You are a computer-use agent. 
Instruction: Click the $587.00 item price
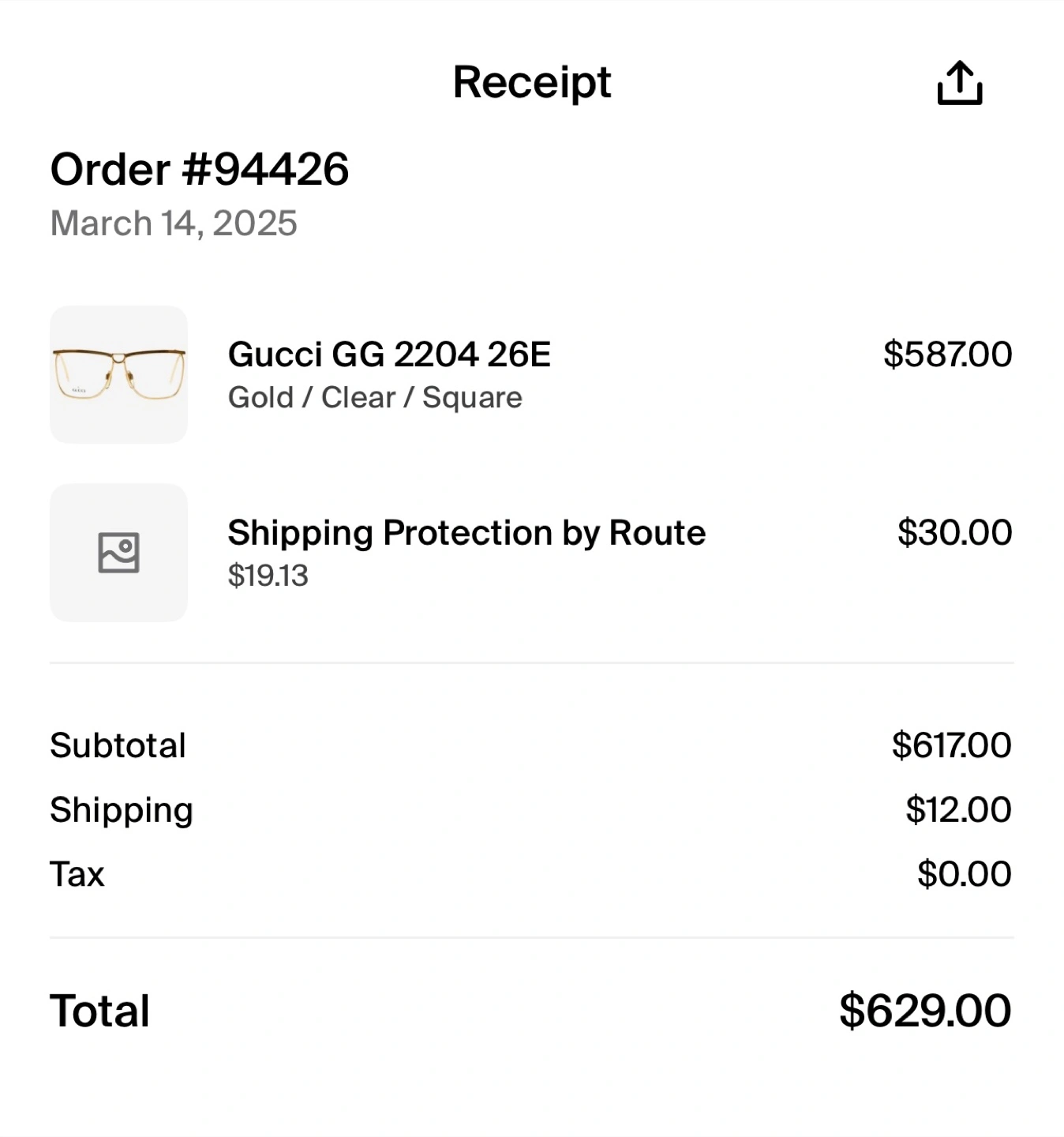click(x=947, y=355)
